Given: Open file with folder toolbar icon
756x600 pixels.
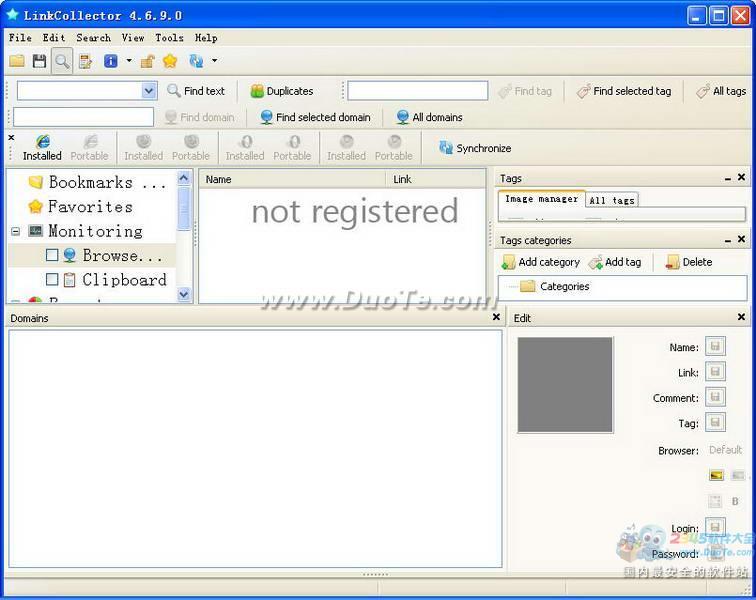Looking at the screenshot, I should pos(17,61).
